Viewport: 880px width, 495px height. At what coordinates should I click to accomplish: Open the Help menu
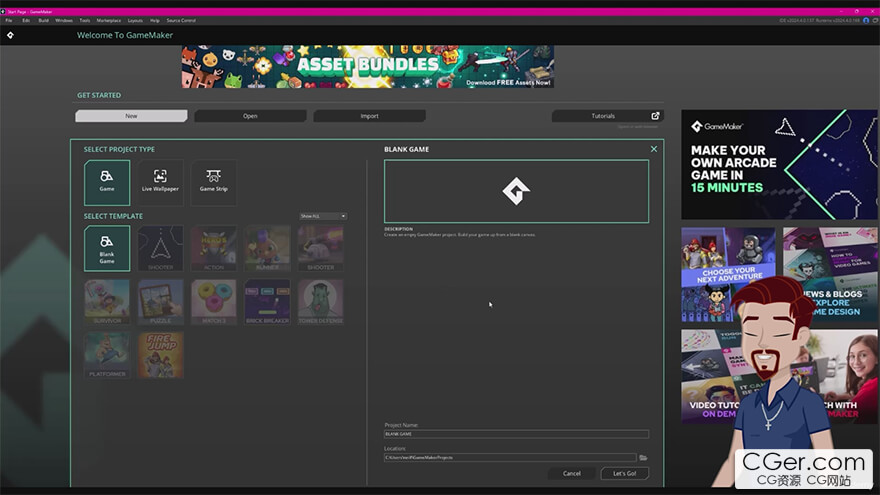coord(155,20)
